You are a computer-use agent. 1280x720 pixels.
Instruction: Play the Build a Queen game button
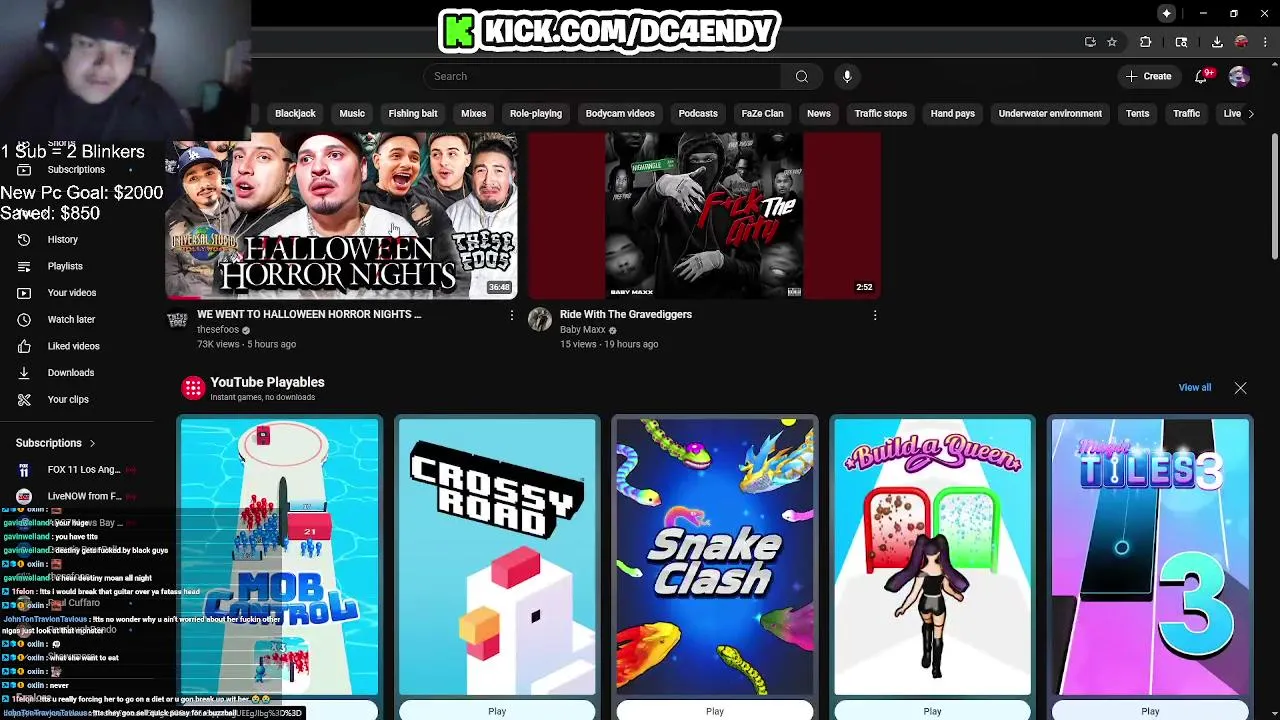click(x=932, y=711)
